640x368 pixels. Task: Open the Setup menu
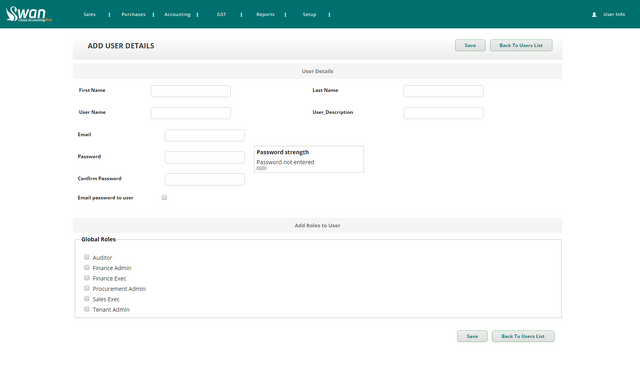309,14
